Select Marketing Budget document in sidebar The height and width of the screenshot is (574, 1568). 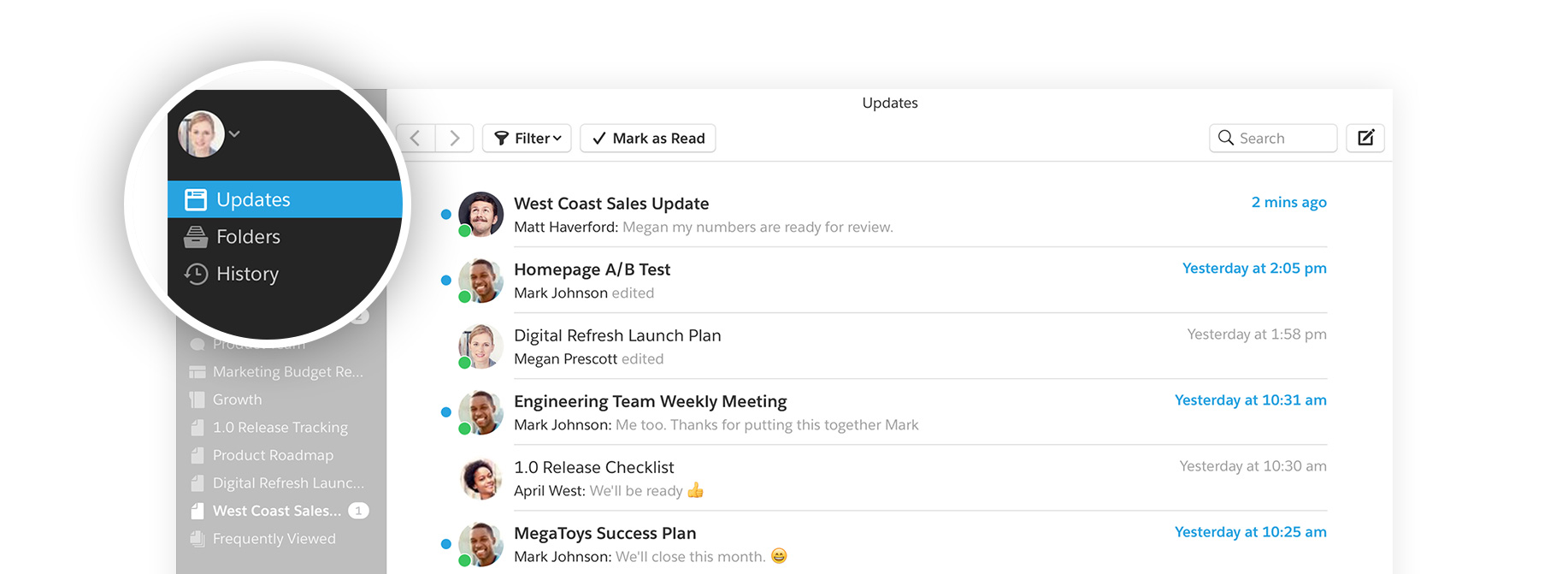click(x=287, y=371)
